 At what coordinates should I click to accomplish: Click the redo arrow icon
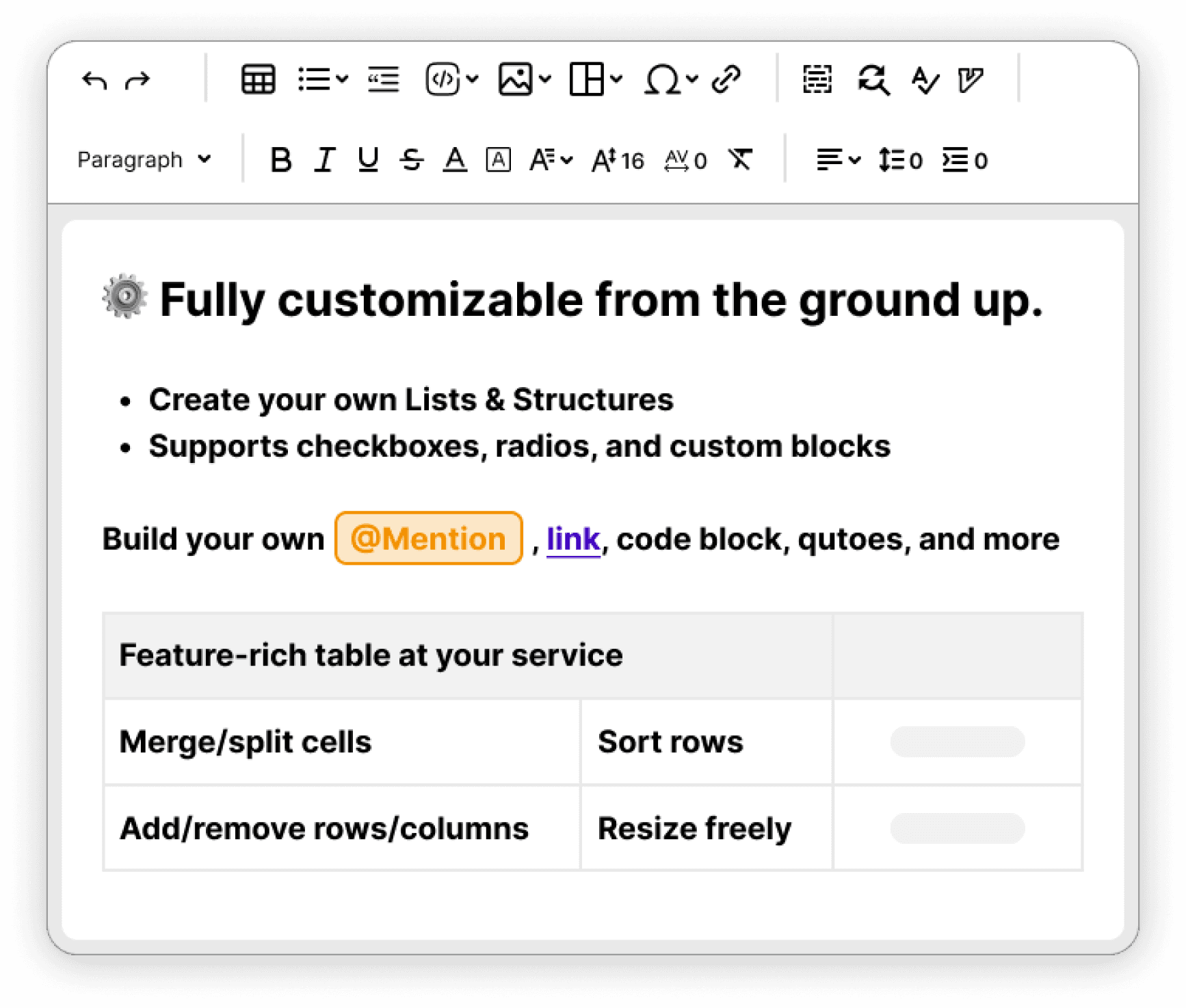(138, 80)
